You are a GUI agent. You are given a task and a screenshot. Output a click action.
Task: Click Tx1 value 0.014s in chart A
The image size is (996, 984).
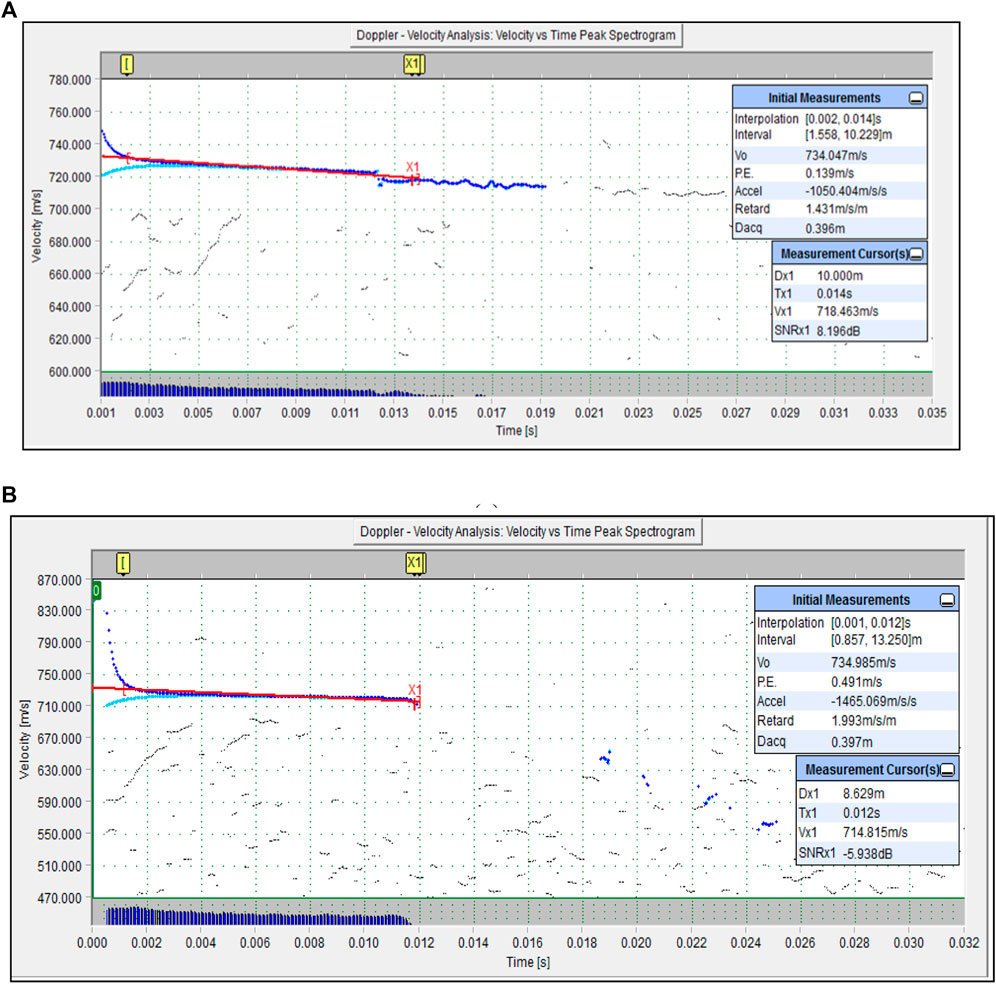click(x=834, y=293)
